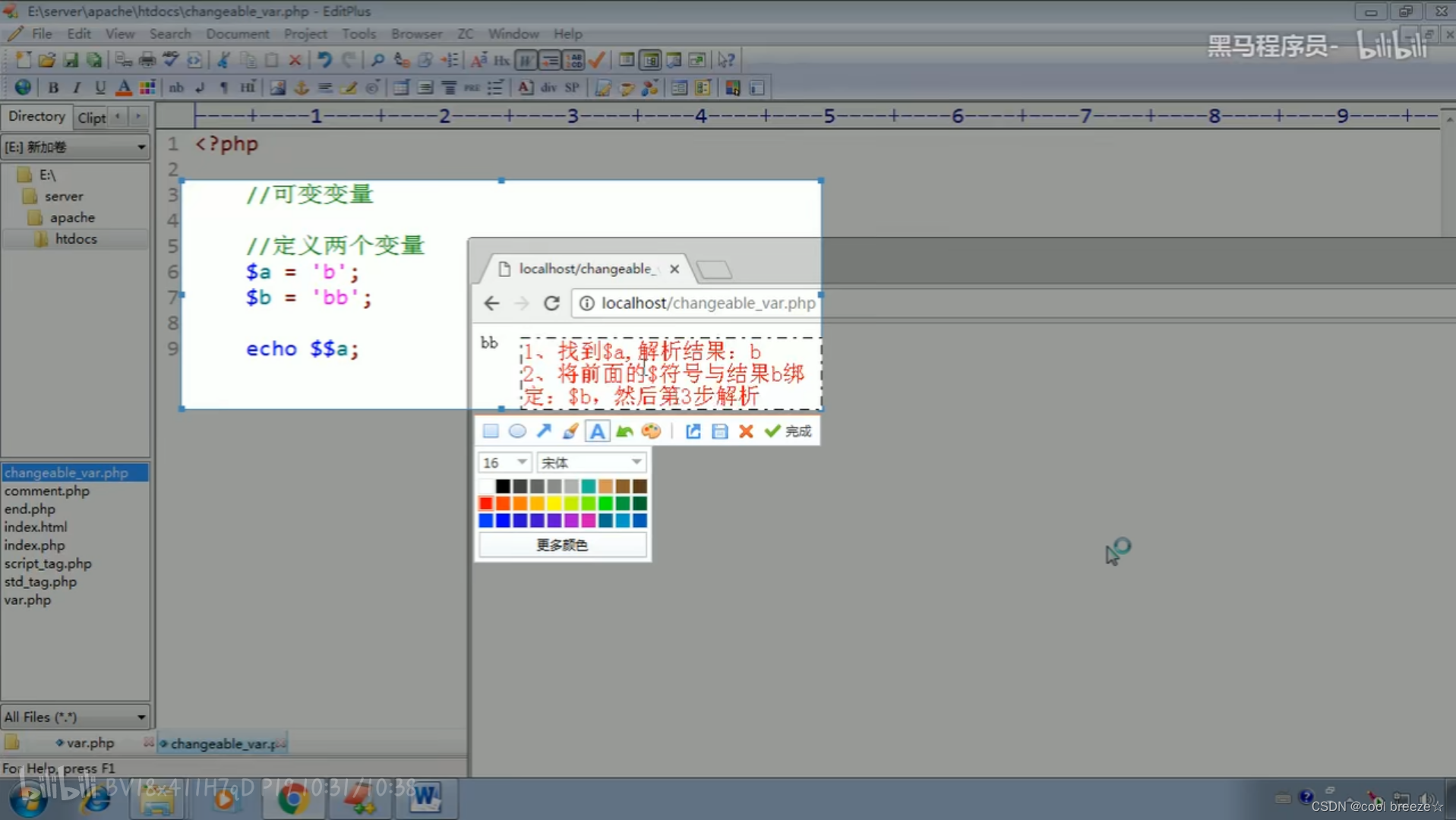The image size is (1456, 820).
Task: Click the save disk icon in screenshot toolbar
Action: coord(719,431)
